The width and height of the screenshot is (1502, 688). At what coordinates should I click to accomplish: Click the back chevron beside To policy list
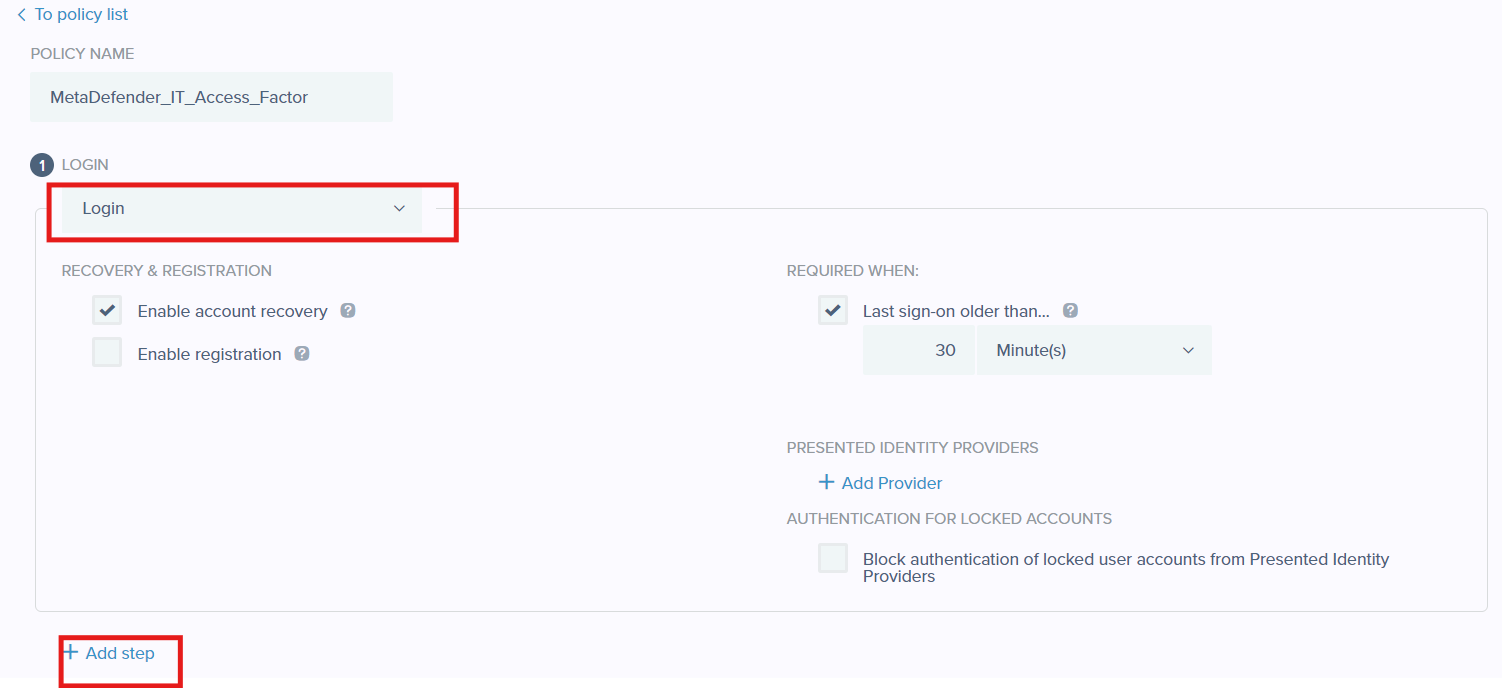click(x=22, y=15)
